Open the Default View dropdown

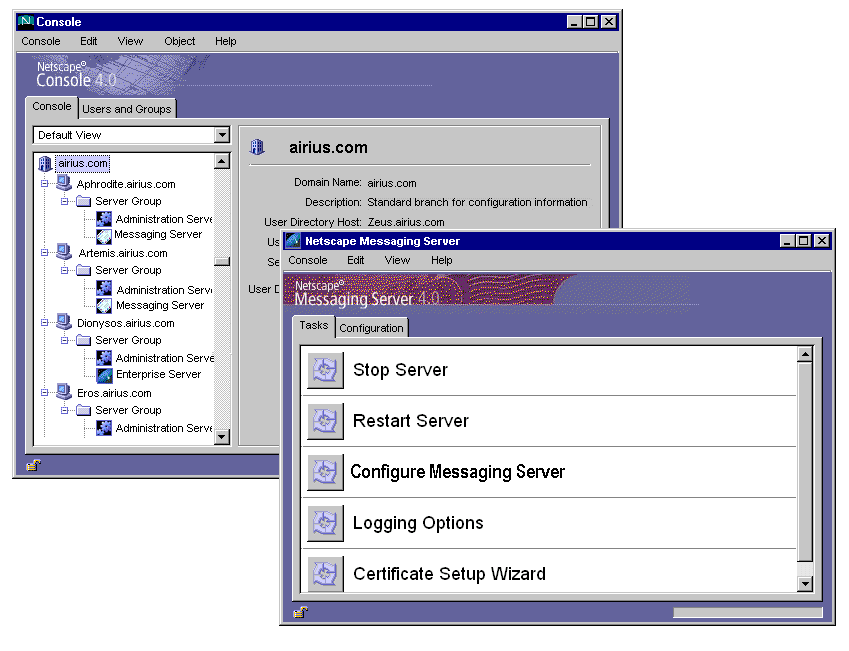(221, 135)
